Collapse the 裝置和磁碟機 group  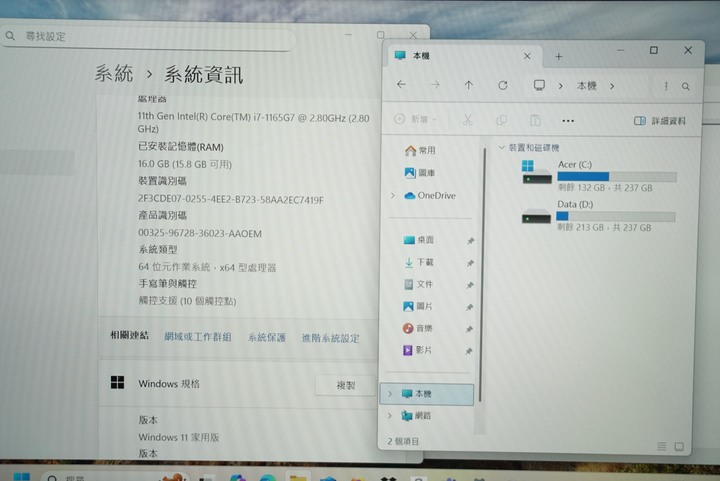(x=501, y=147)
